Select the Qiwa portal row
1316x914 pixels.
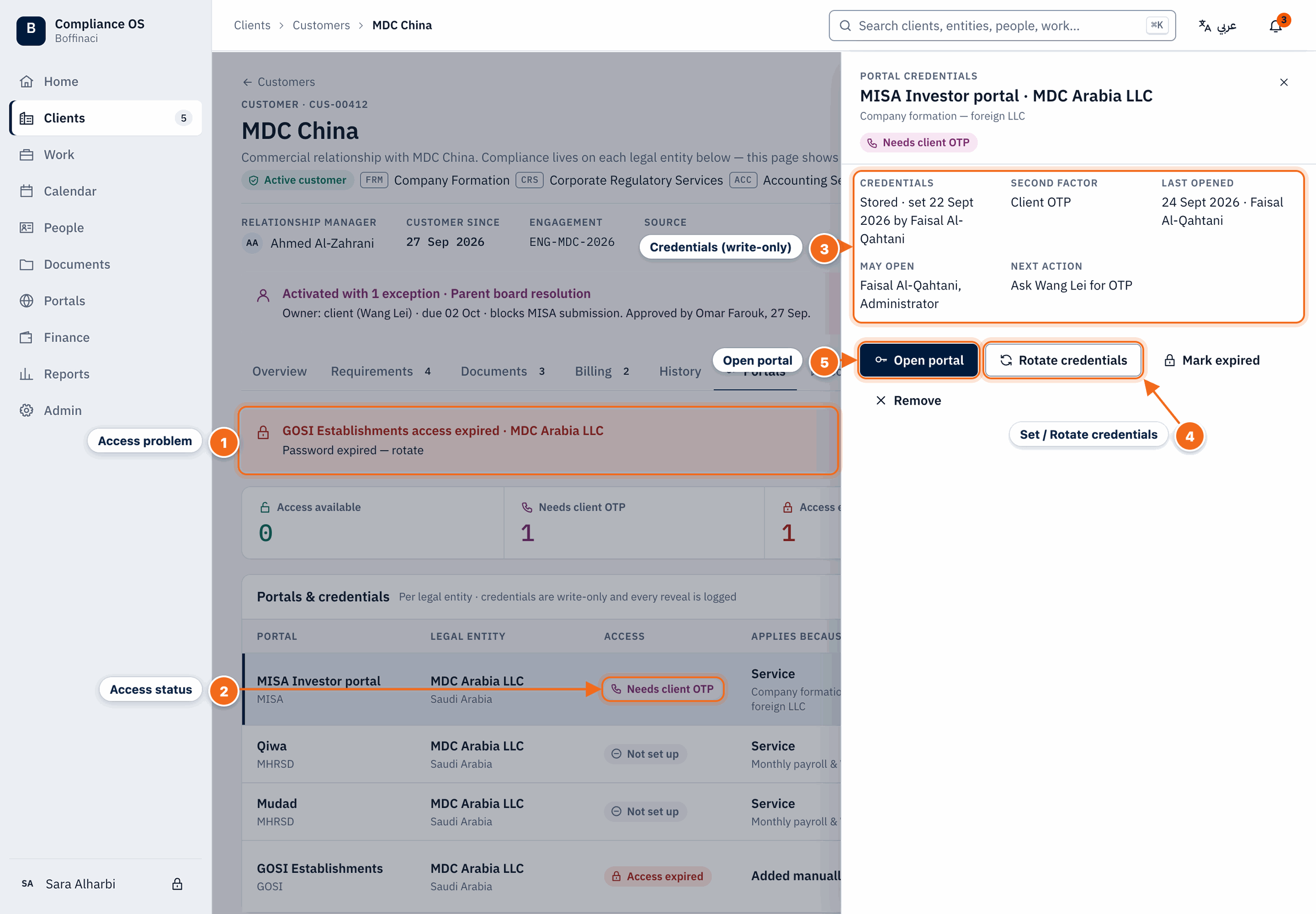(541, 754)
